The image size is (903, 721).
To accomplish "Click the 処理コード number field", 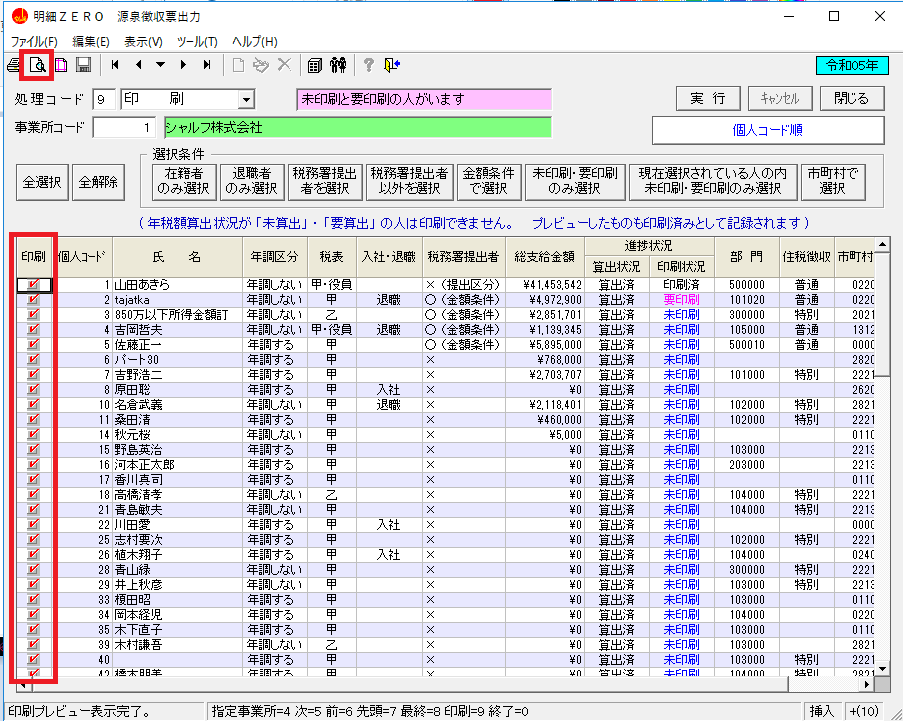I will [x=104, y=100].
